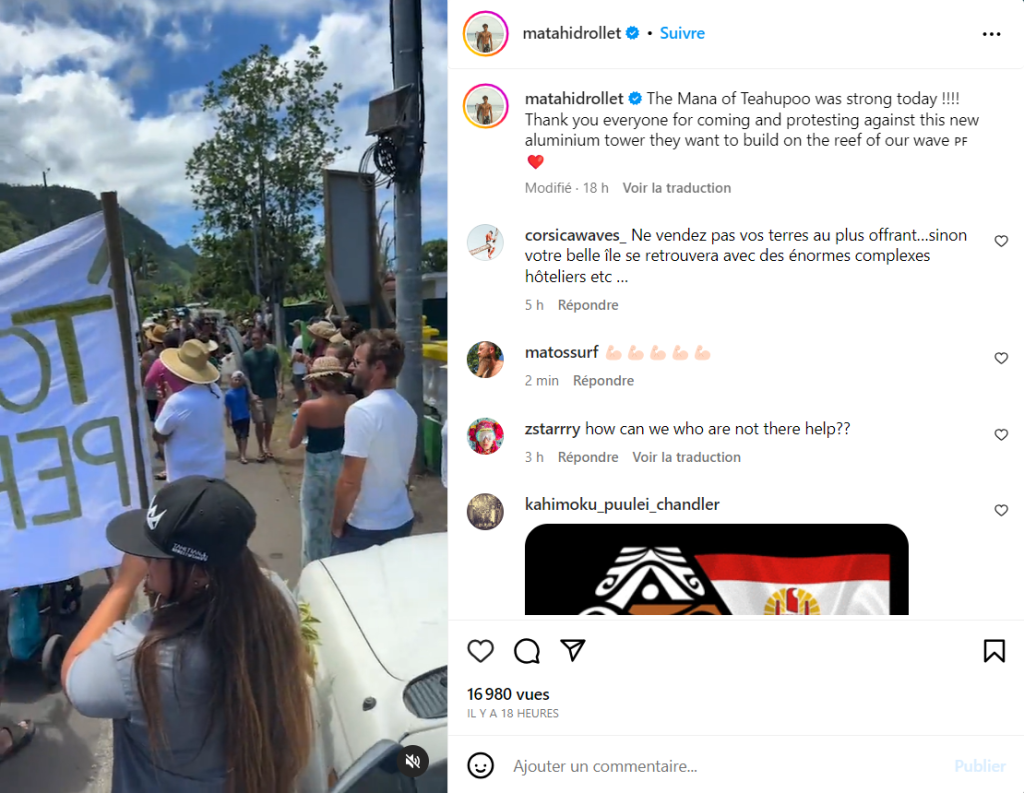Share post via paper plane icon

point(573,650)
